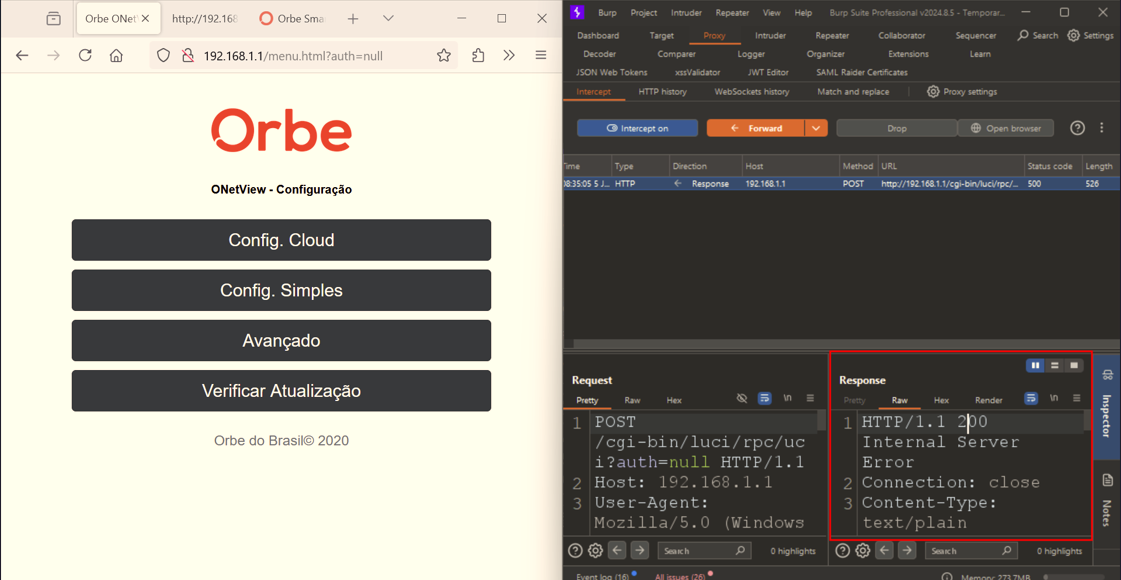Select Render view in Response panel
Screen dimensions: 1121x580
tap(989, 400)
